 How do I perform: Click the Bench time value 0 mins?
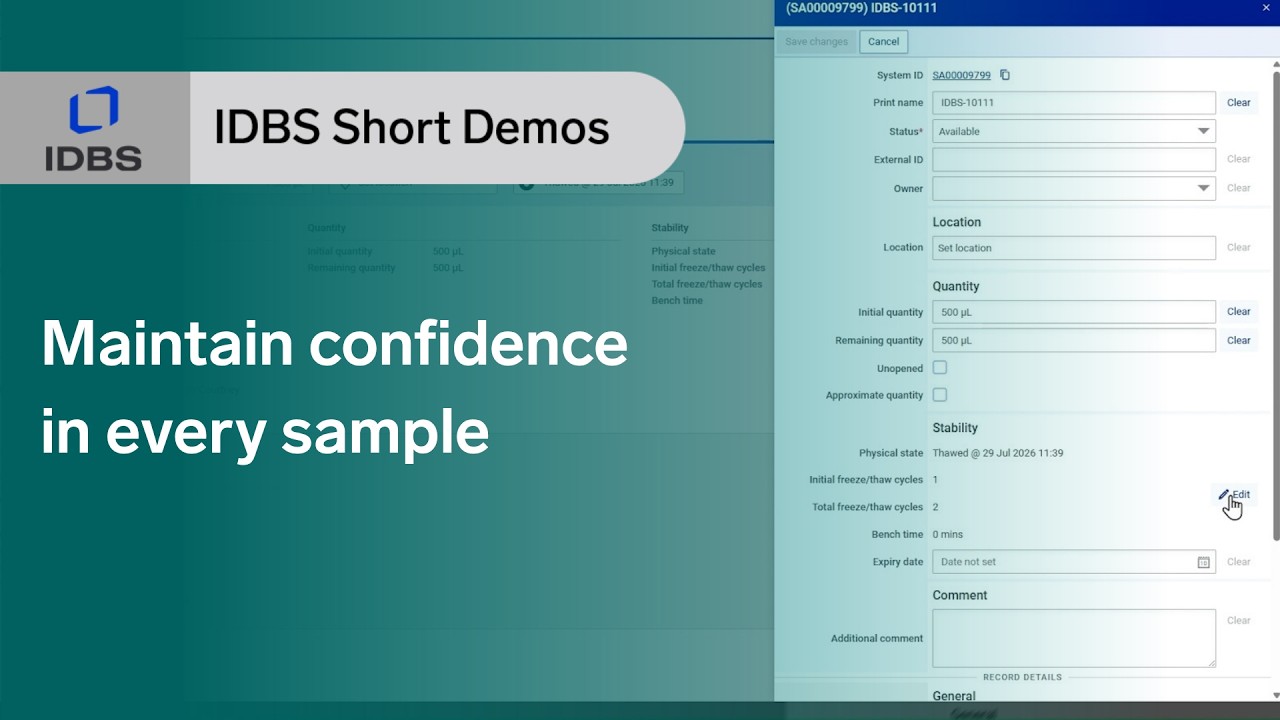(948, 535)
